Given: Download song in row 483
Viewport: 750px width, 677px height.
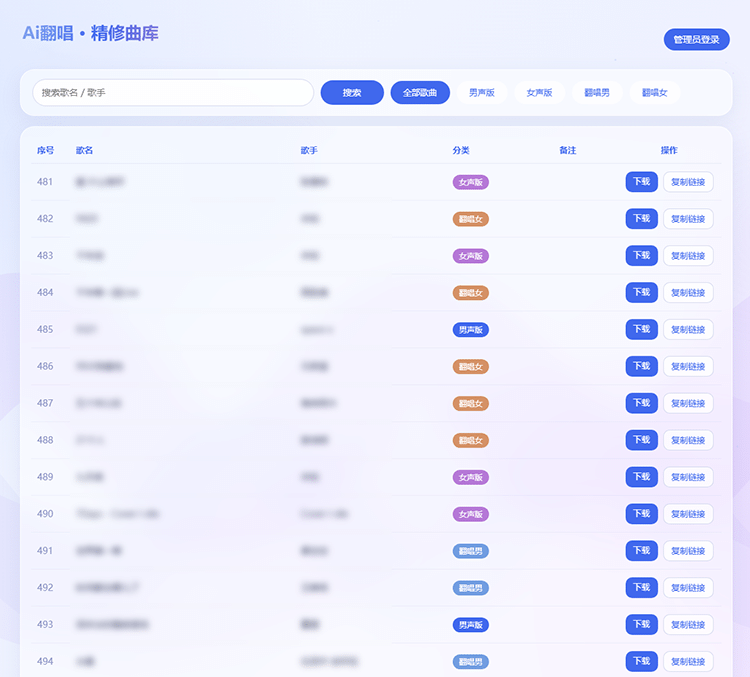Looking at the screenshot, I should [x=641, y=255].
